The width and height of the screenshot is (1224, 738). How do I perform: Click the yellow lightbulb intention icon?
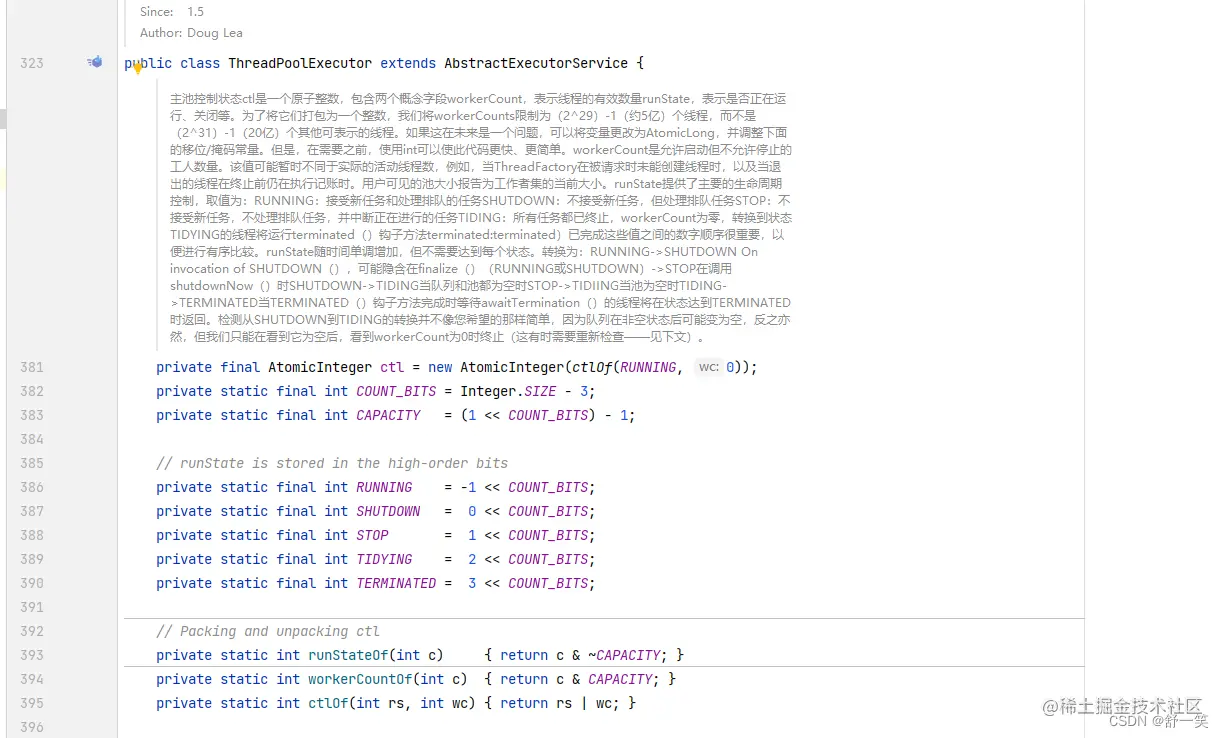coord(138,69)
